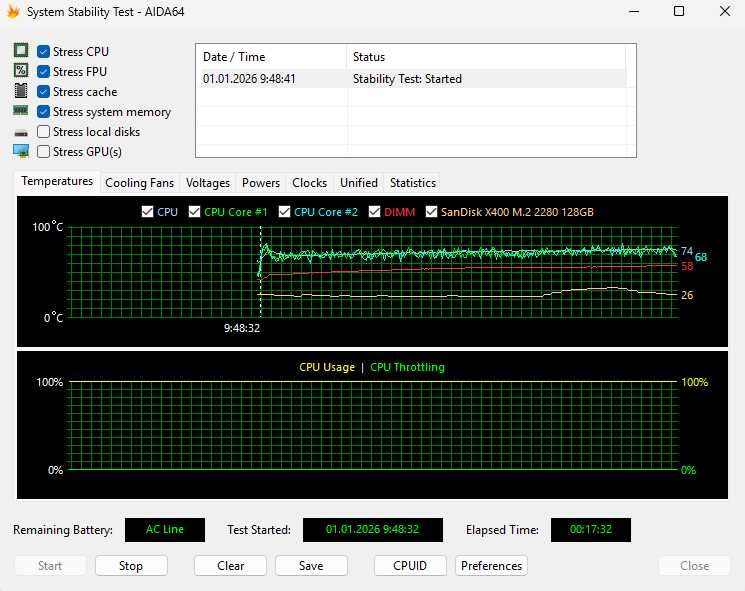
Task: Click the RAM module icon beside Stress system memory
Action: click(x=20, y=111)
